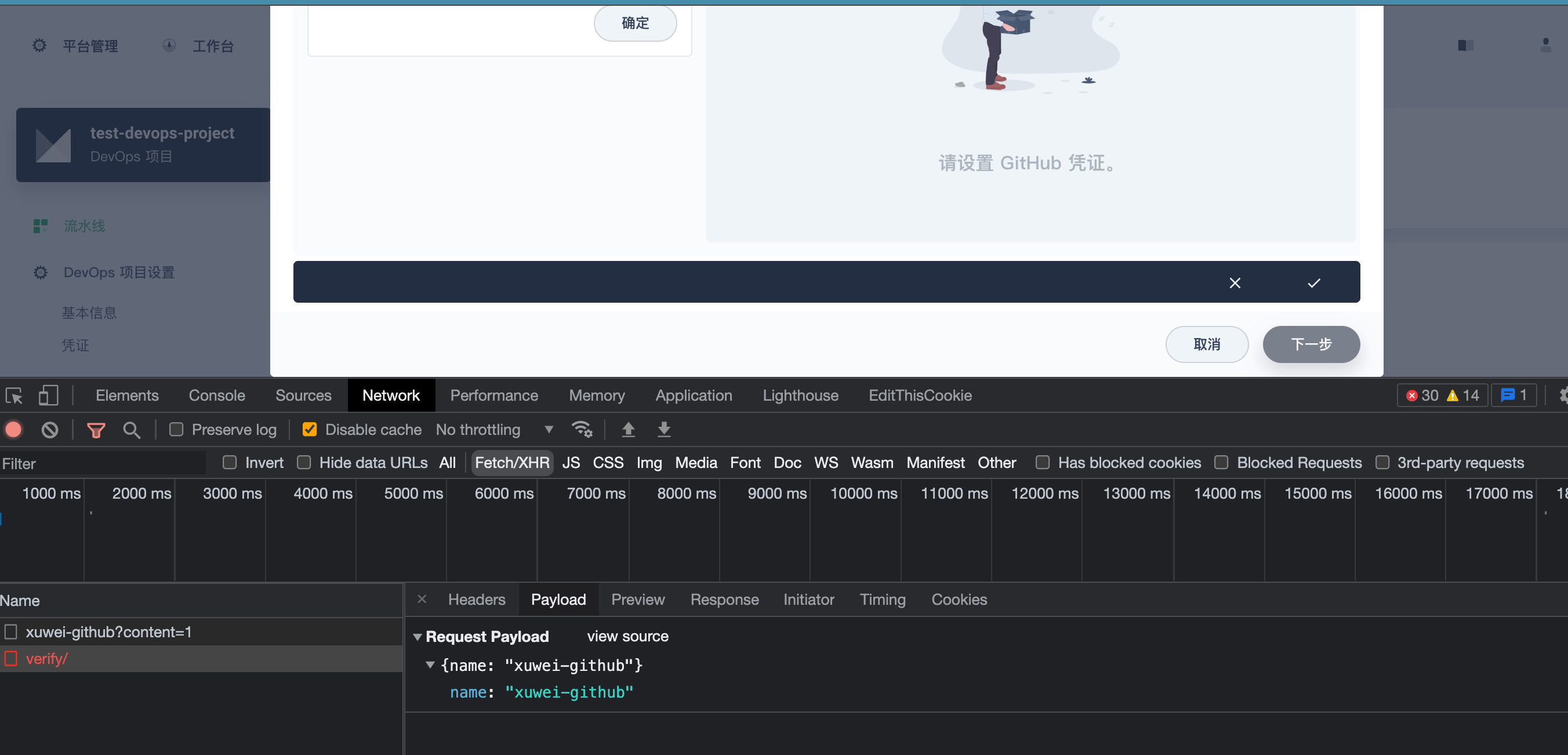Click the import HAR upload icon
The image size is (1568, 755).
click(628, 430)
